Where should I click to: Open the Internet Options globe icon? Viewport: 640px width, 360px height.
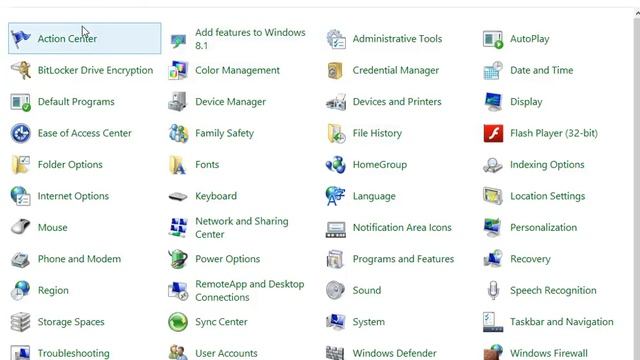click(20, 196)
